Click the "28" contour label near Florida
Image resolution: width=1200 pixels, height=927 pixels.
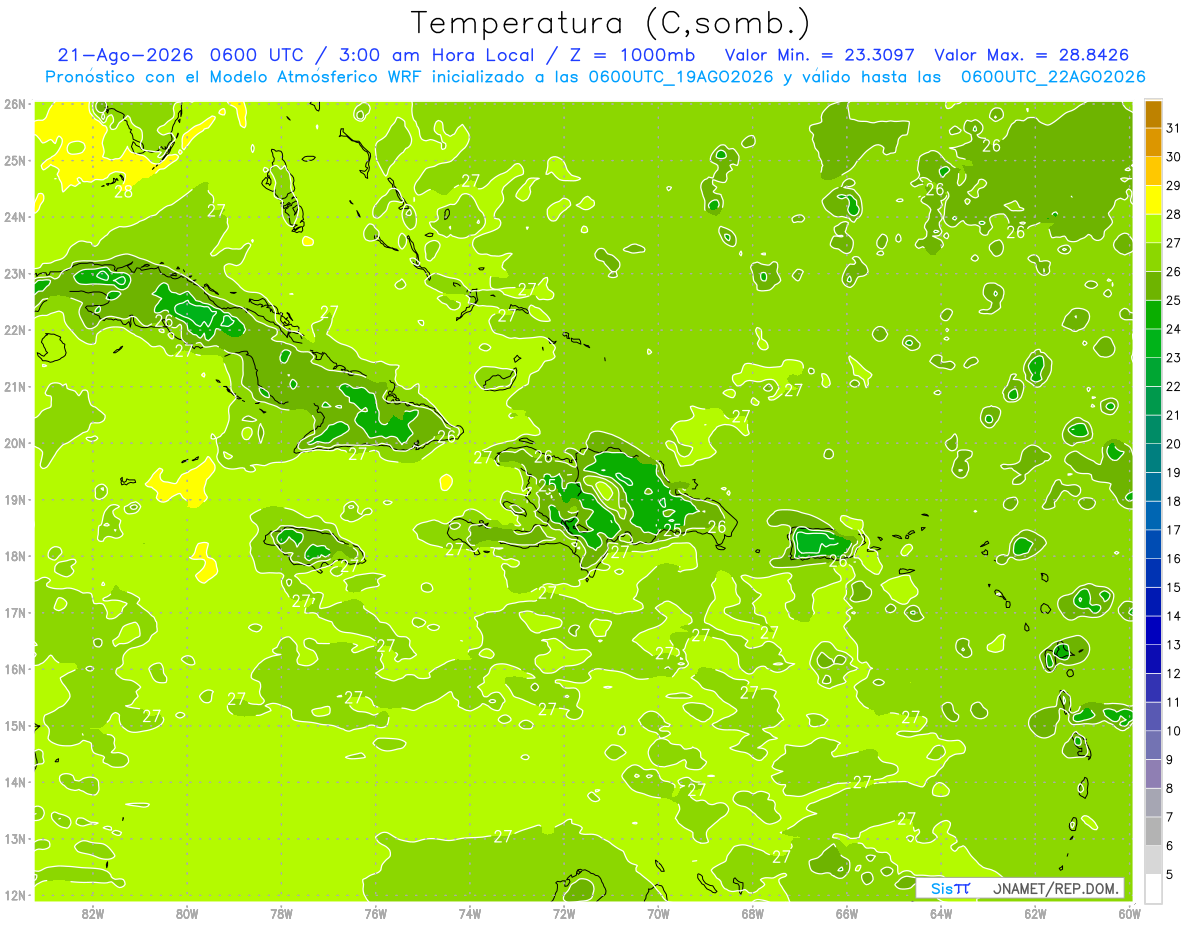pos(124,190)
